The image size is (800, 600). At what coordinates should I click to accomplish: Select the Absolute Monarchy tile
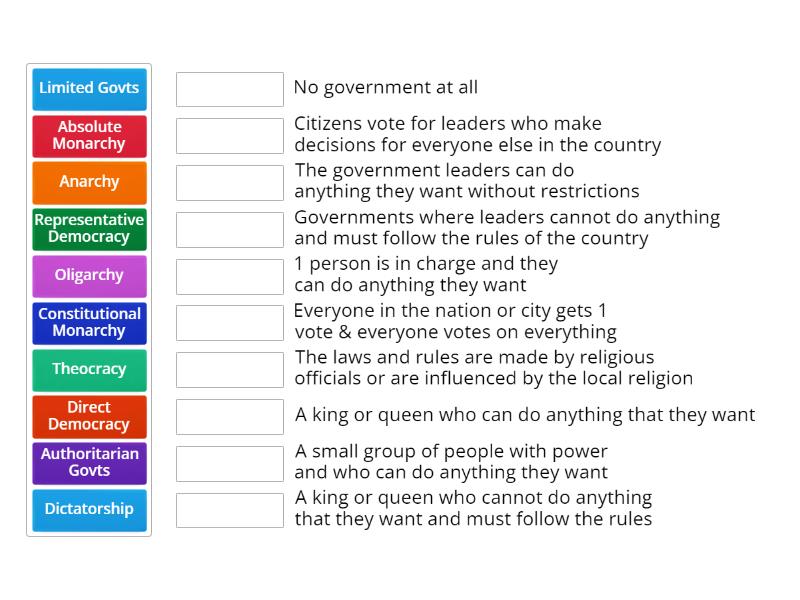point(88,136)
